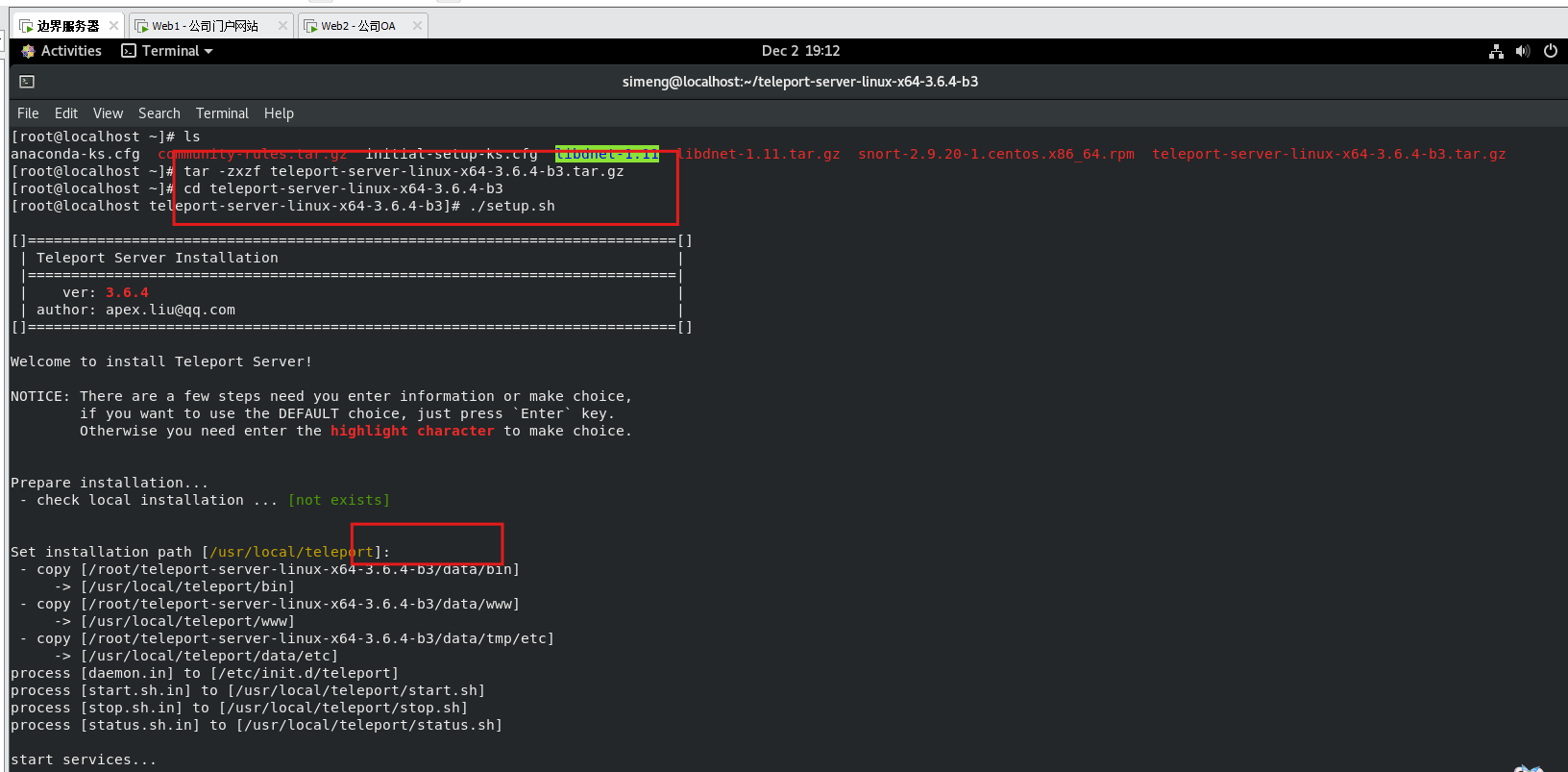
Task: Click the default path /usr/local/teleport
Action: [x=291, y=552]
